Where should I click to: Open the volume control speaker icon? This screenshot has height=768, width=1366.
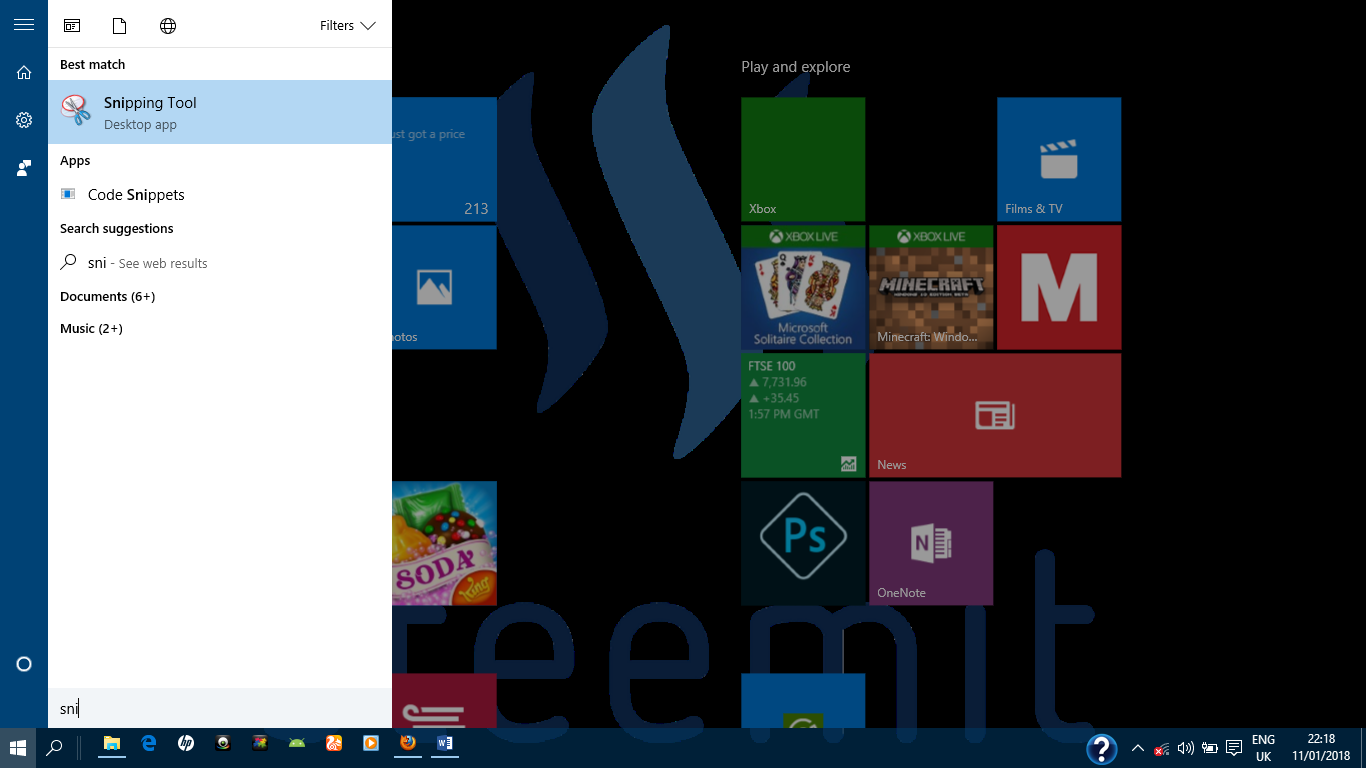[x=1186, y=748]
